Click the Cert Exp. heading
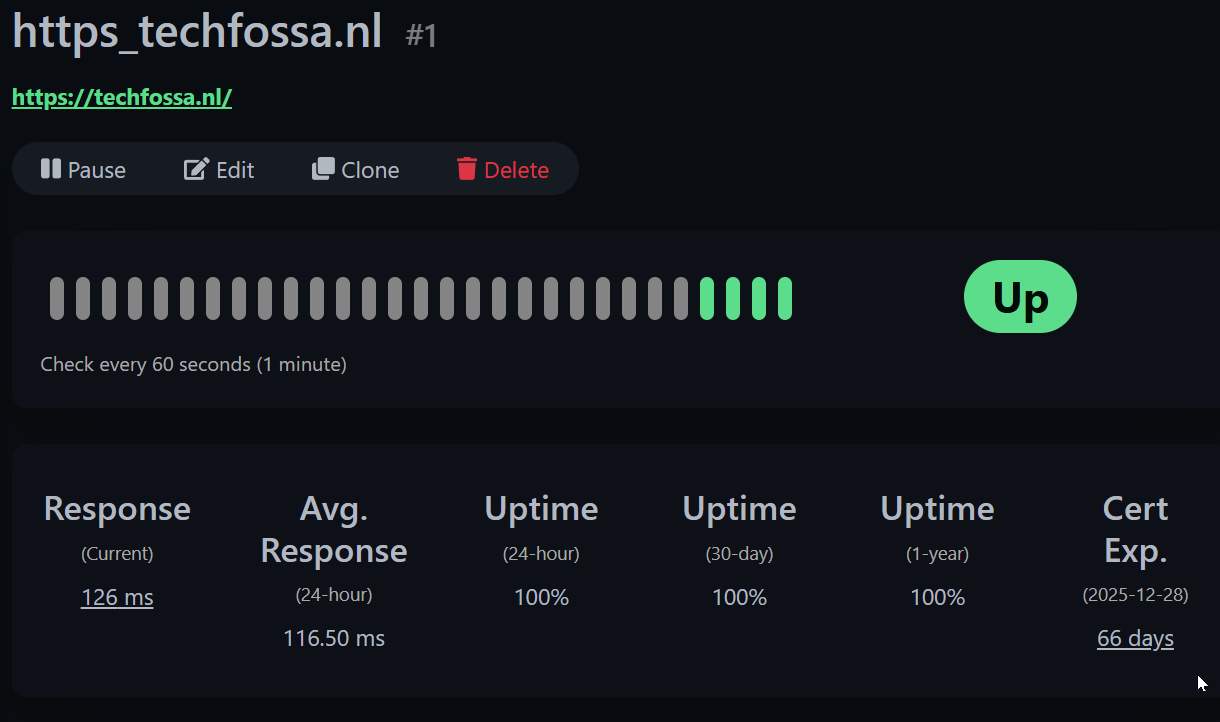 coord(1135,529)
